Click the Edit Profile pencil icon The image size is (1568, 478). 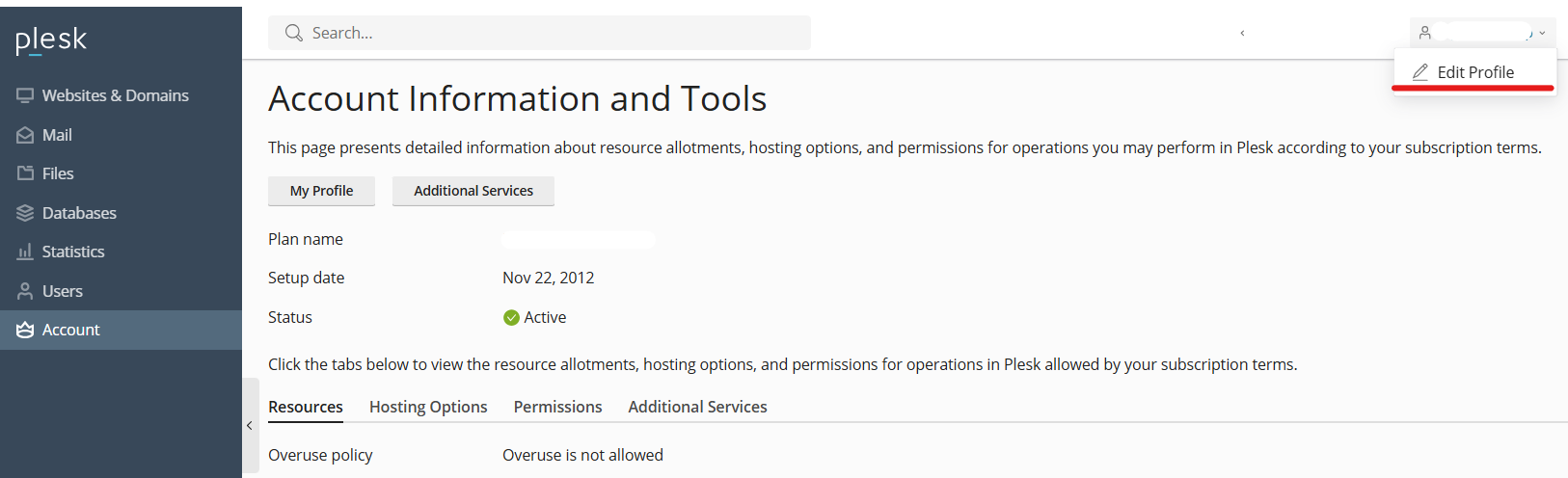[1420, 72]
